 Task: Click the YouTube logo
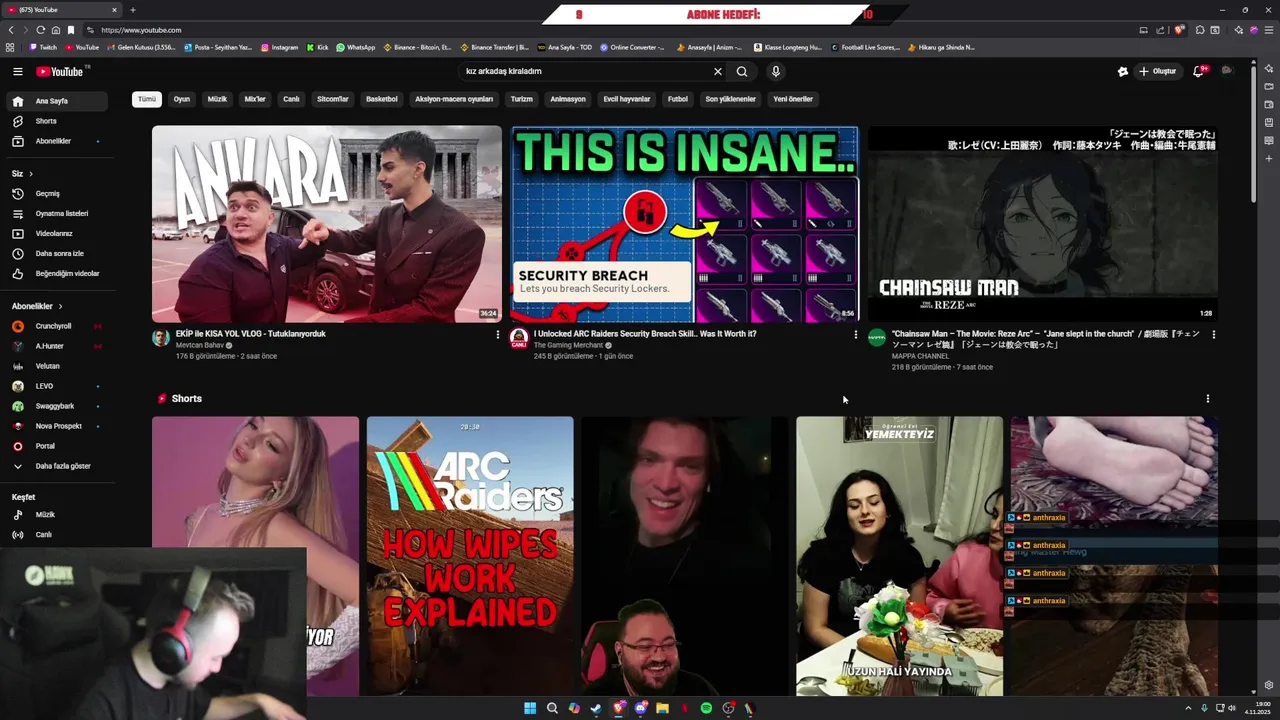[60, 72]
